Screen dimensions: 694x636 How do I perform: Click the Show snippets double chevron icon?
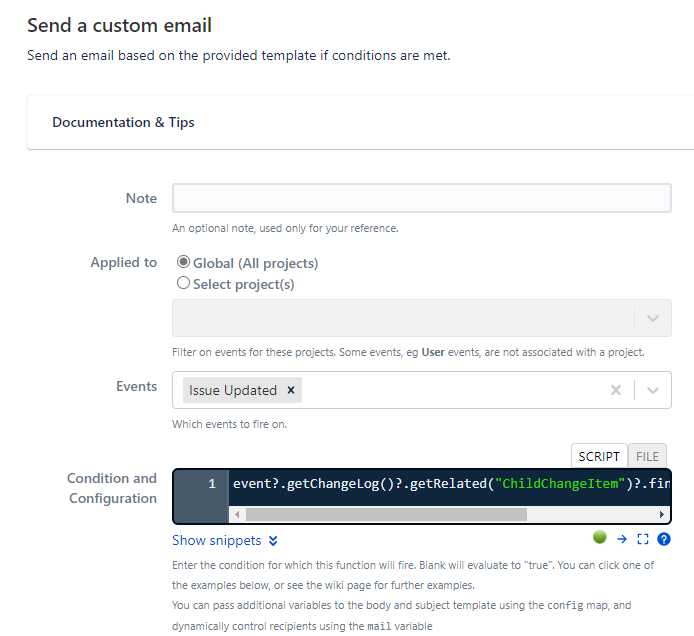(x=273, y=540)
